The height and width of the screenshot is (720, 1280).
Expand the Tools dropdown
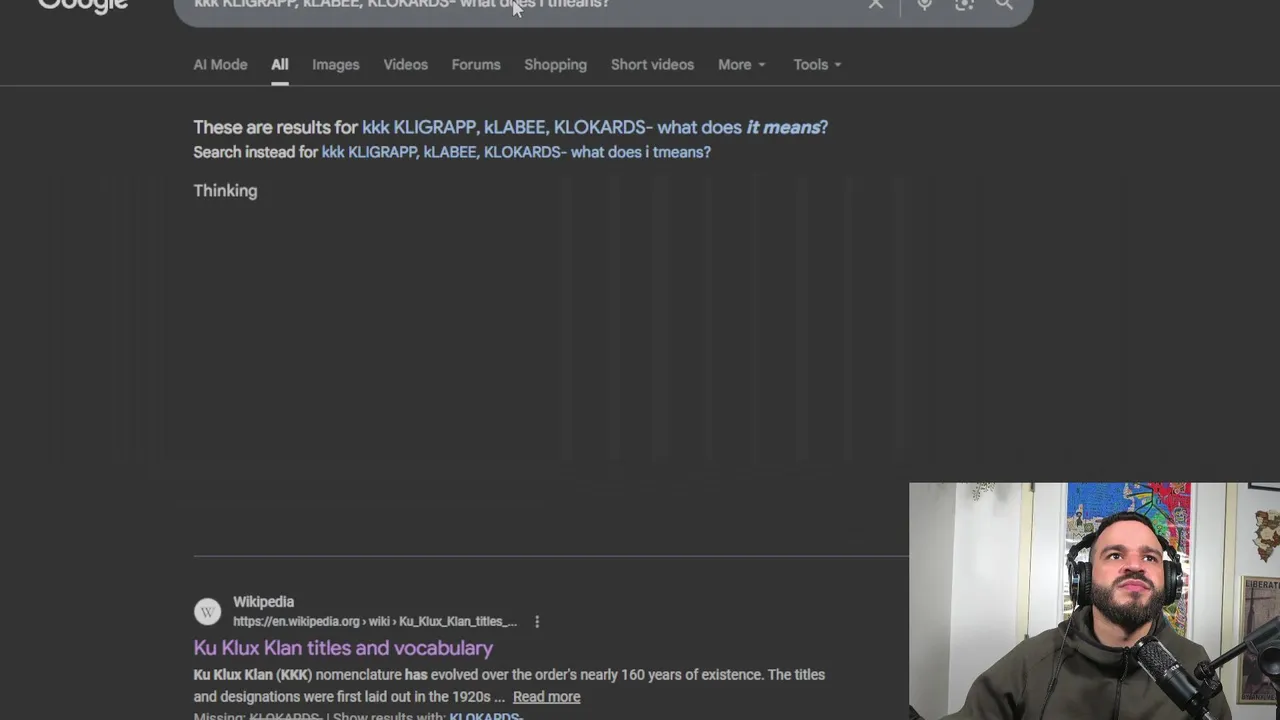[x=817, y=65]
